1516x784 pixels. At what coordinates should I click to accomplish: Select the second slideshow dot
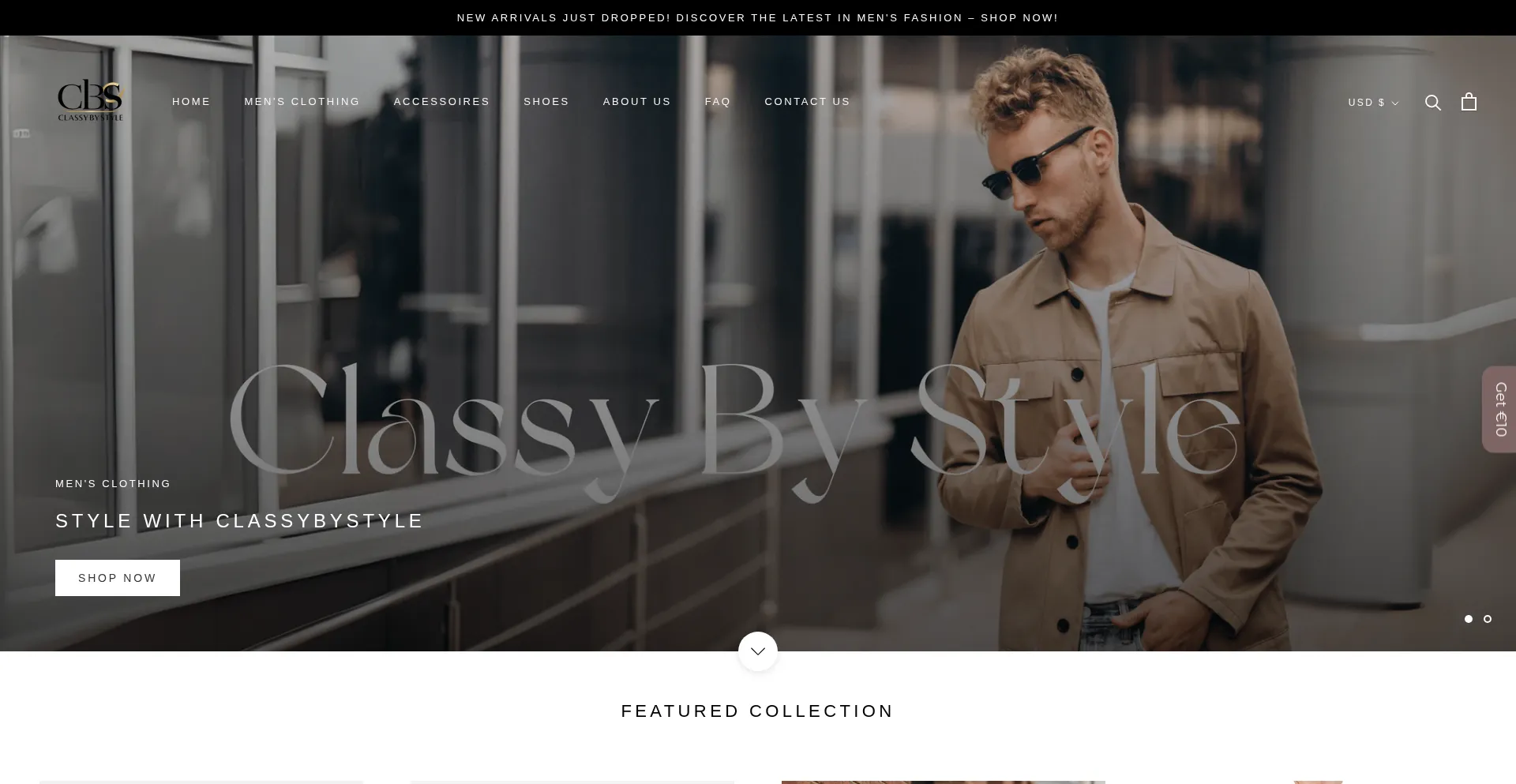pyautogui.click(x=1488, y=619)
